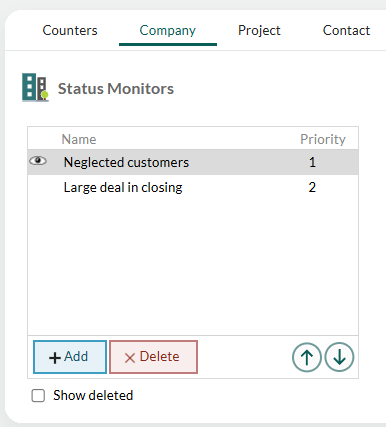Toggle the eye icon for Neglected customers
The image size is (386, 427).
(x=38, y=161)
